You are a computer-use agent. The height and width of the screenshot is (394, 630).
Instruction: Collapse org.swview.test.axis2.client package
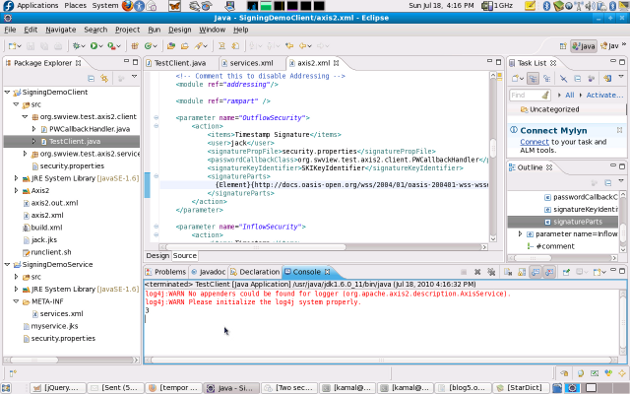click(25, 116)
